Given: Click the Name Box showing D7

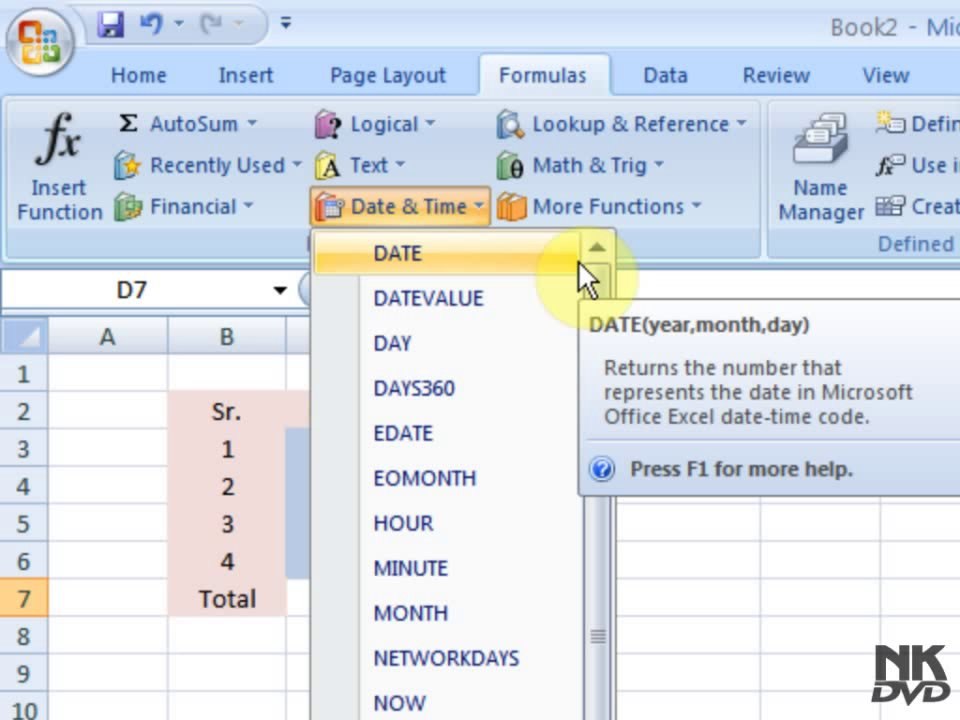Looking at the screenshot, I should [132, 290].
